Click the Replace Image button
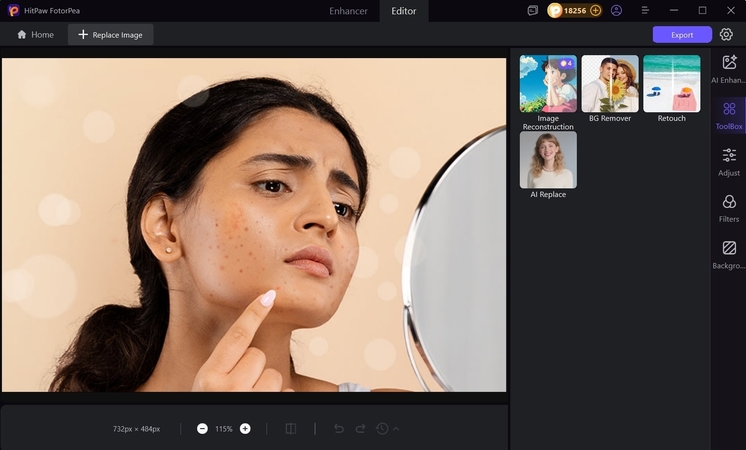 click(x=110, y=34)
